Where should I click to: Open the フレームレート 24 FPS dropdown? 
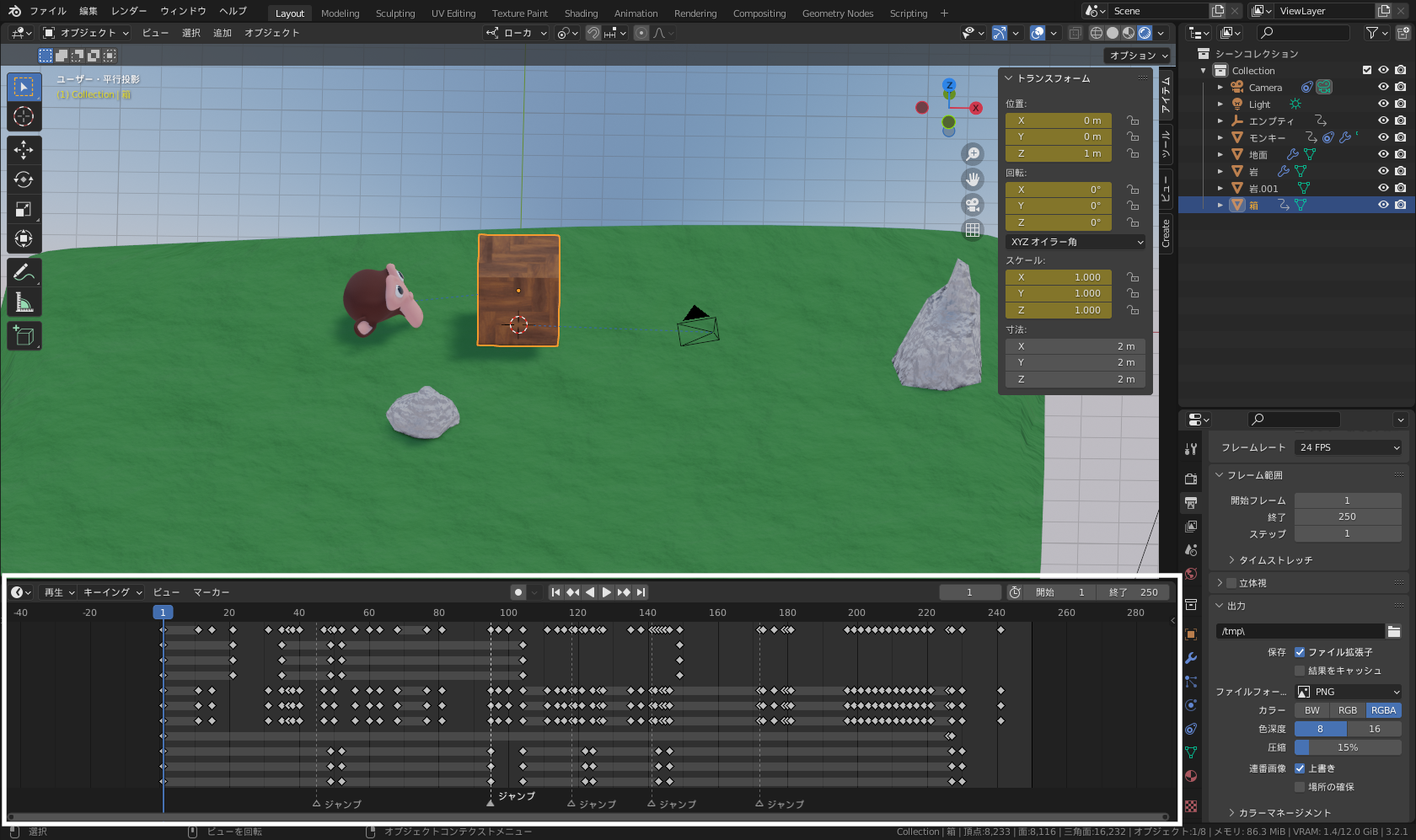1348,447
